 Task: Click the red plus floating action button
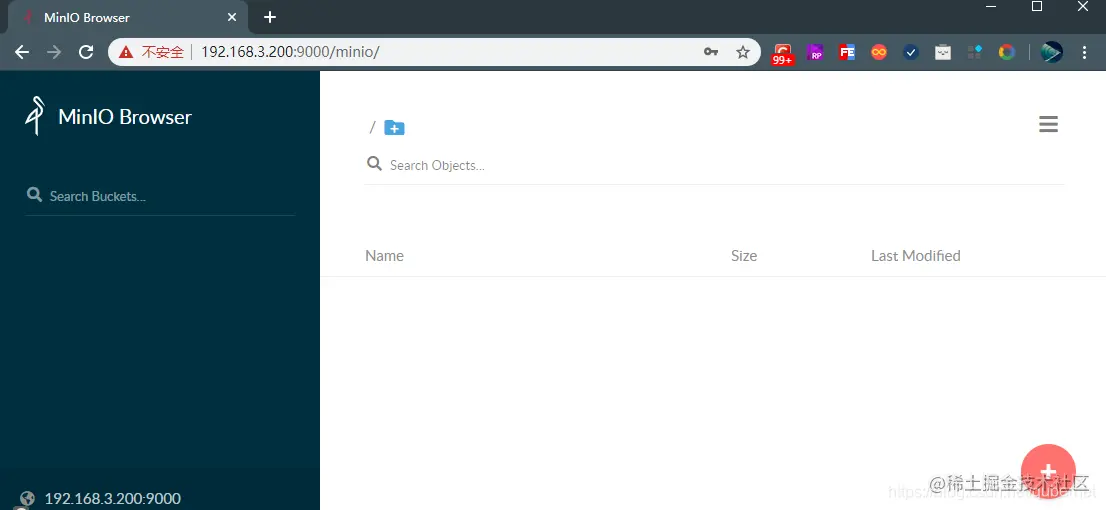[x=1048, y=471]
